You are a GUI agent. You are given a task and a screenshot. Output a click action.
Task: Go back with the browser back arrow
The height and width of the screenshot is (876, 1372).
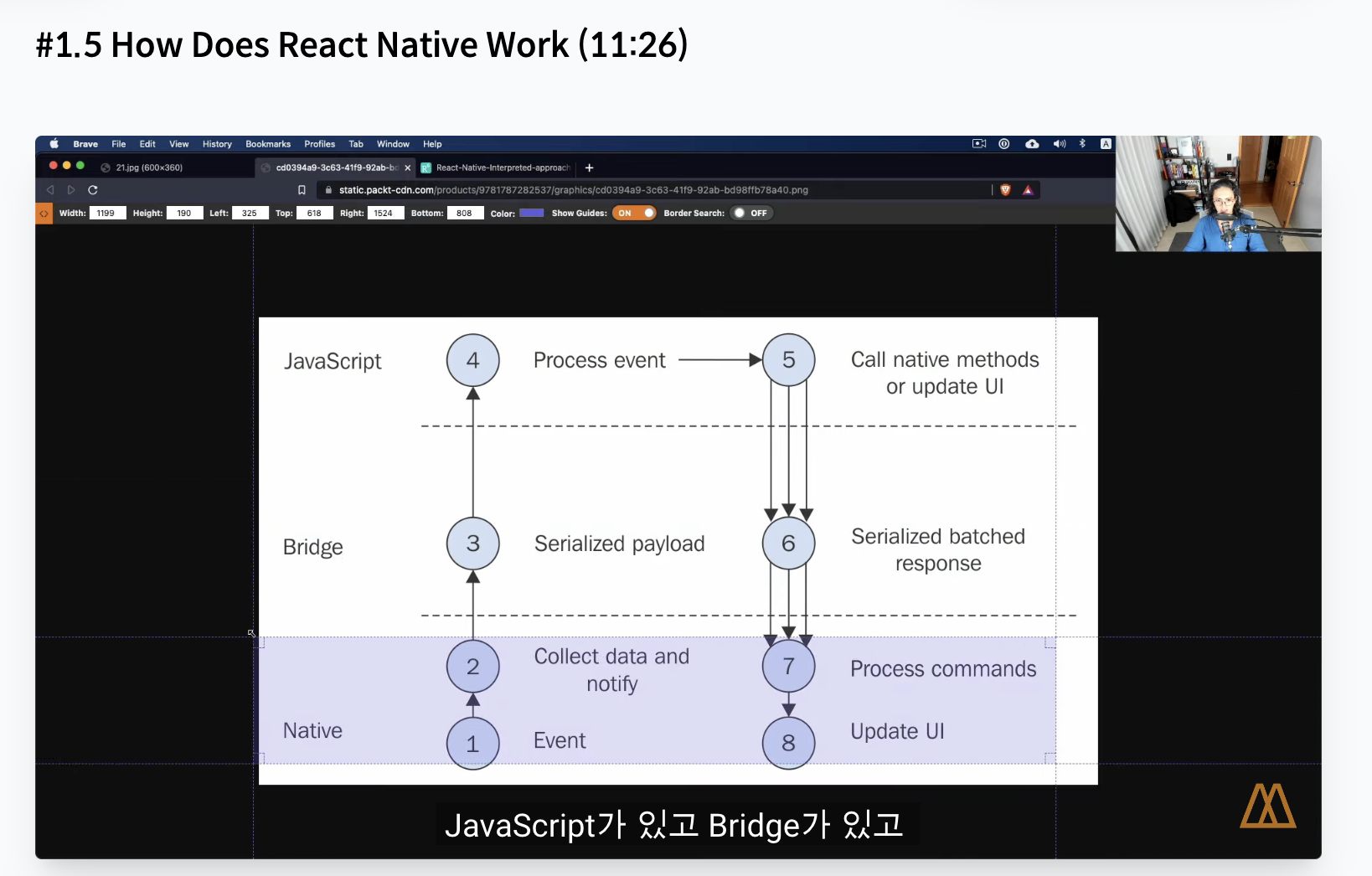point(50,190)
